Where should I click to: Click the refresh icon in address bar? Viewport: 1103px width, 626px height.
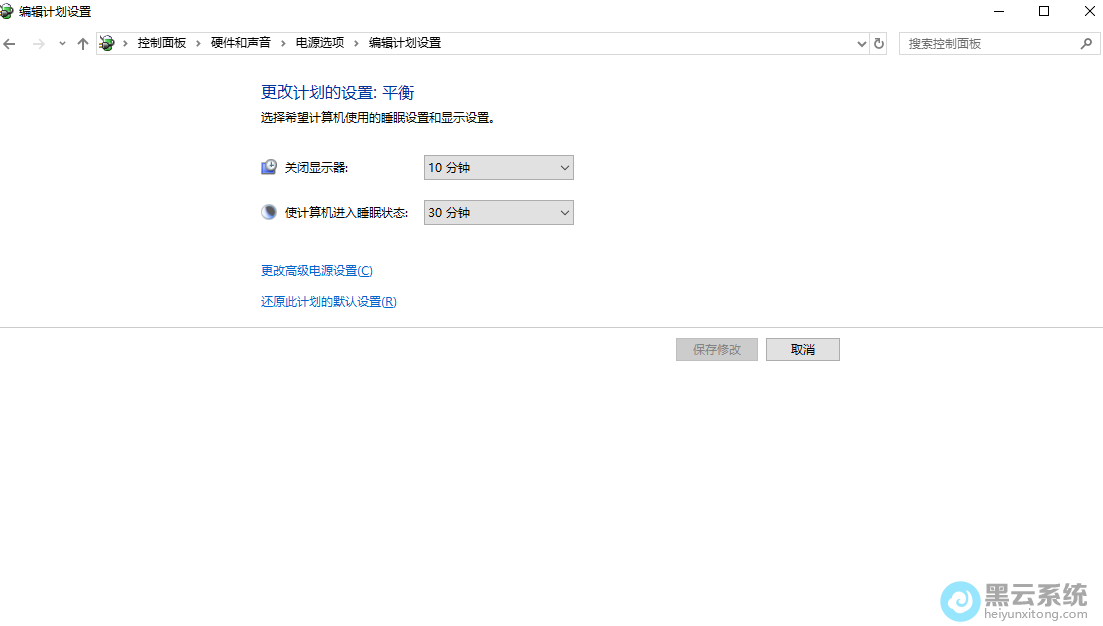click(x=878, y=43)
